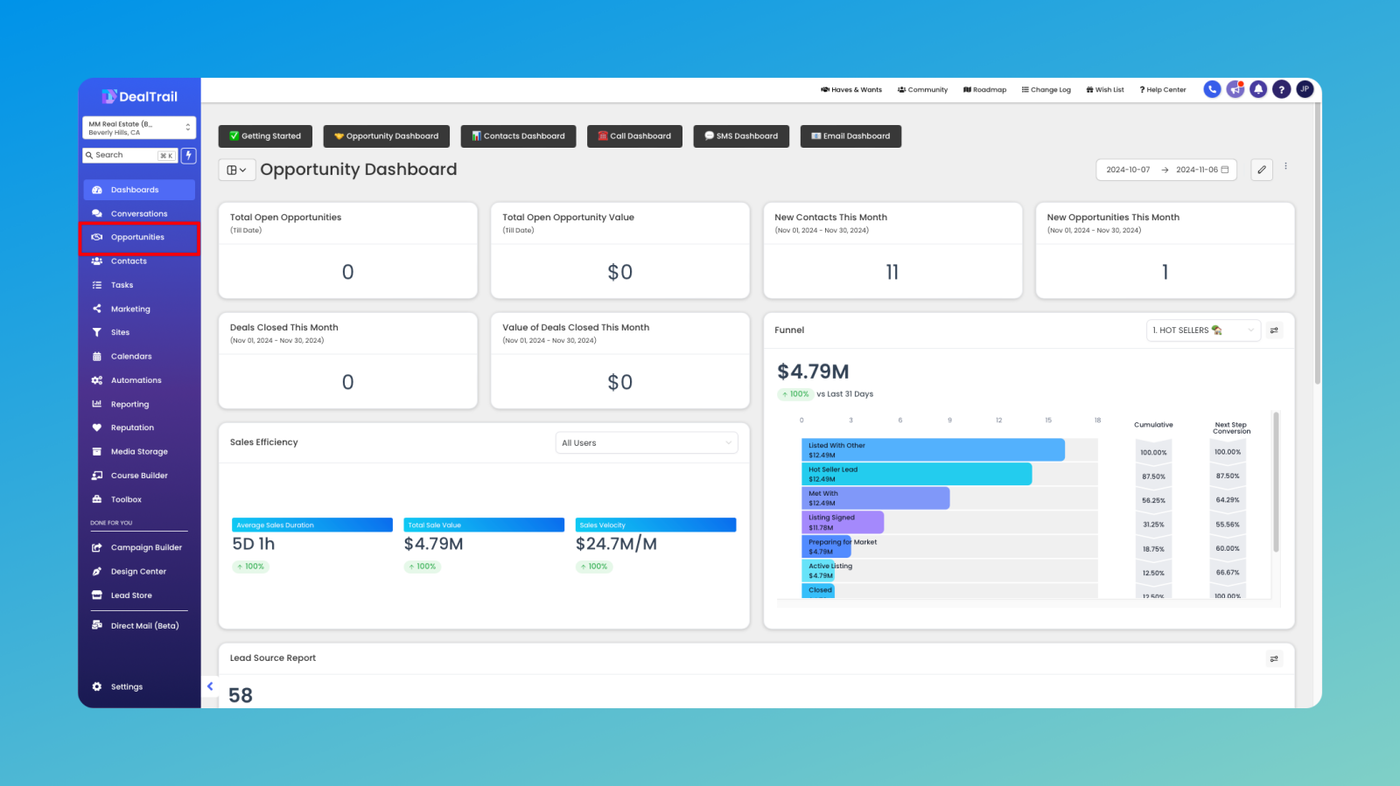Open the MM Real Estate account switcher
The width and height of the screenshot is (1400, 786).
coord(139,128)
